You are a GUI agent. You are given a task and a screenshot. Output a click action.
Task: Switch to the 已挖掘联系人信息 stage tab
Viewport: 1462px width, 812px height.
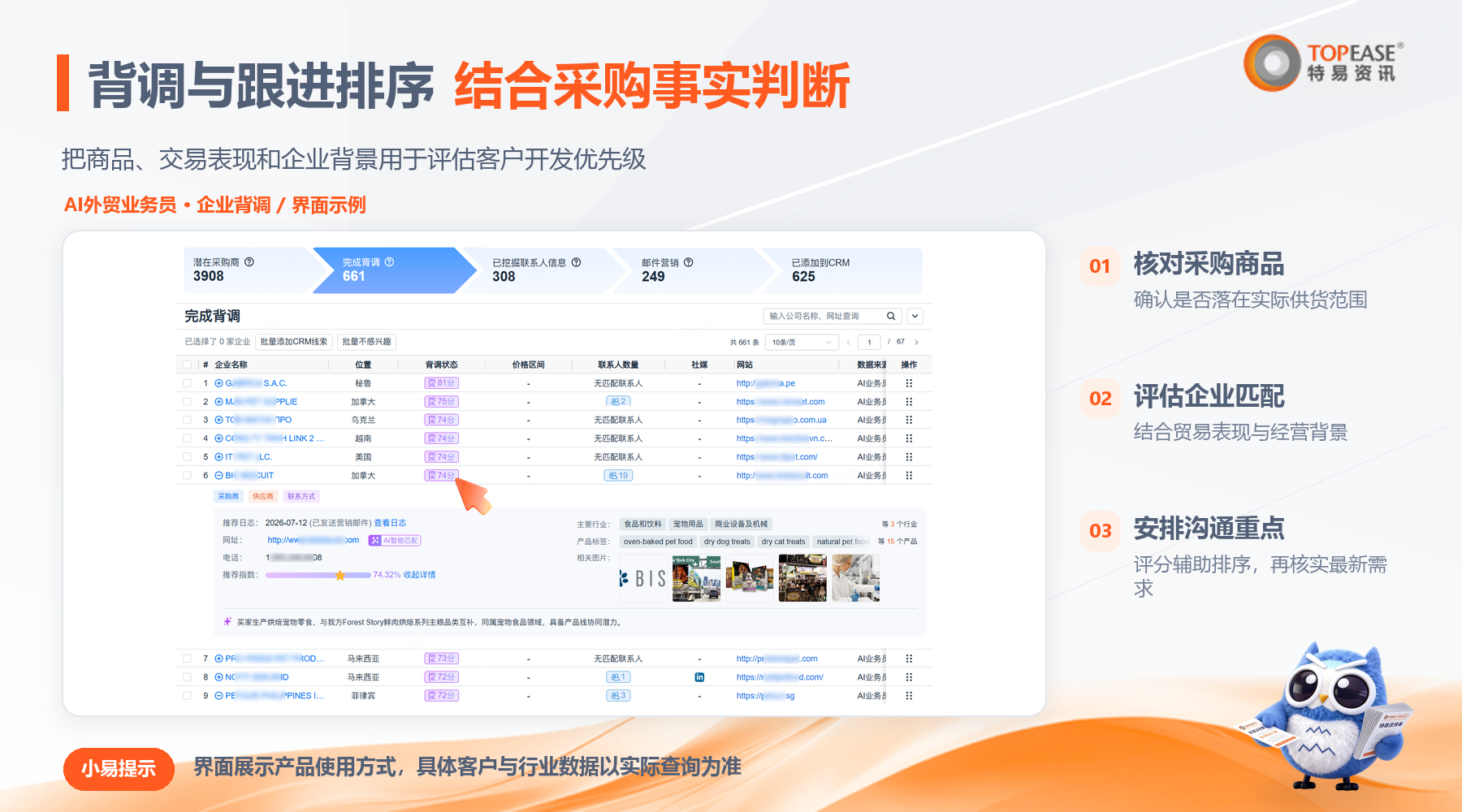click(x=537, y=270)
